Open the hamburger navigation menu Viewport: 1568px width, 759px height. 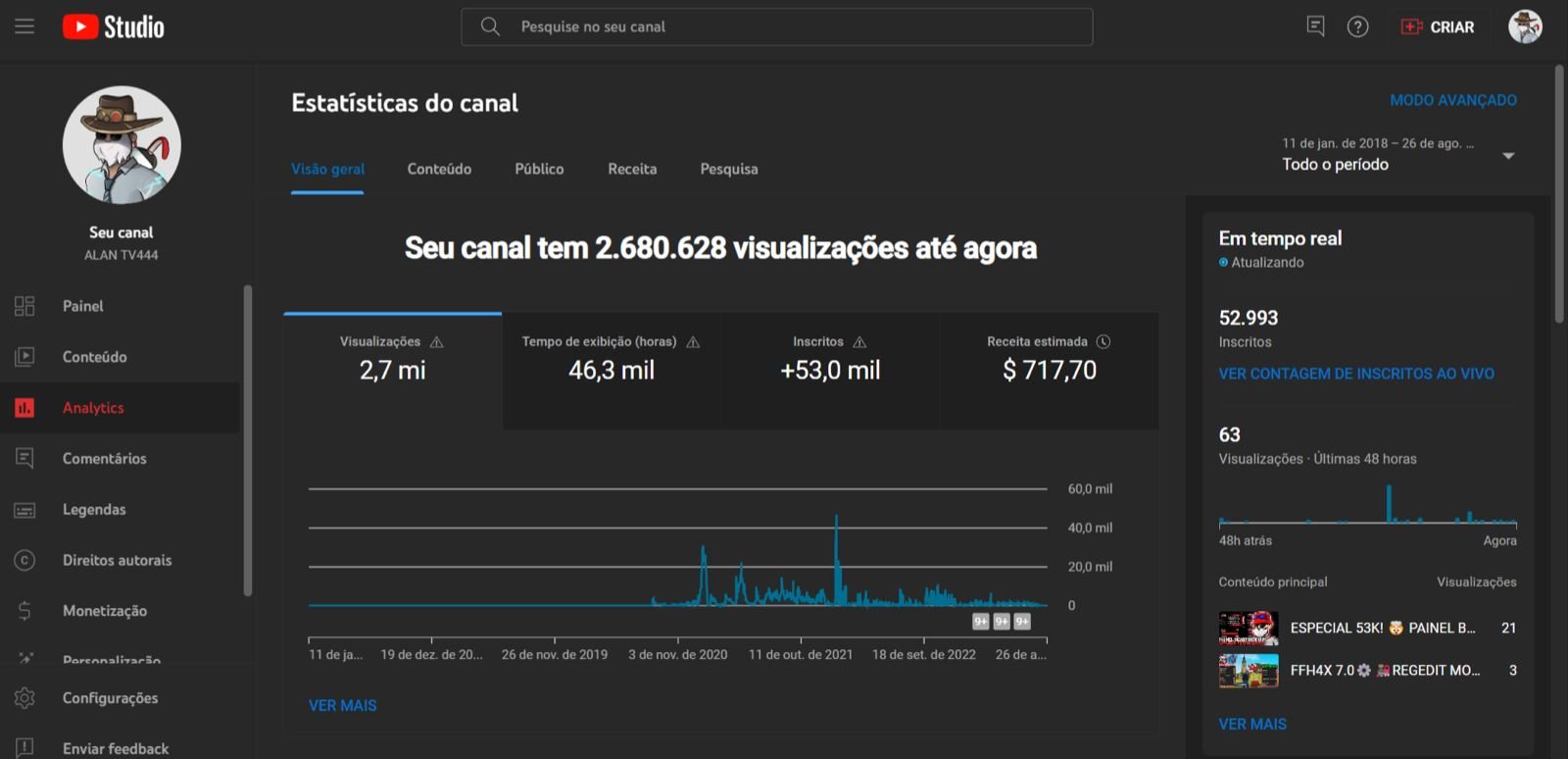(24, 26)
